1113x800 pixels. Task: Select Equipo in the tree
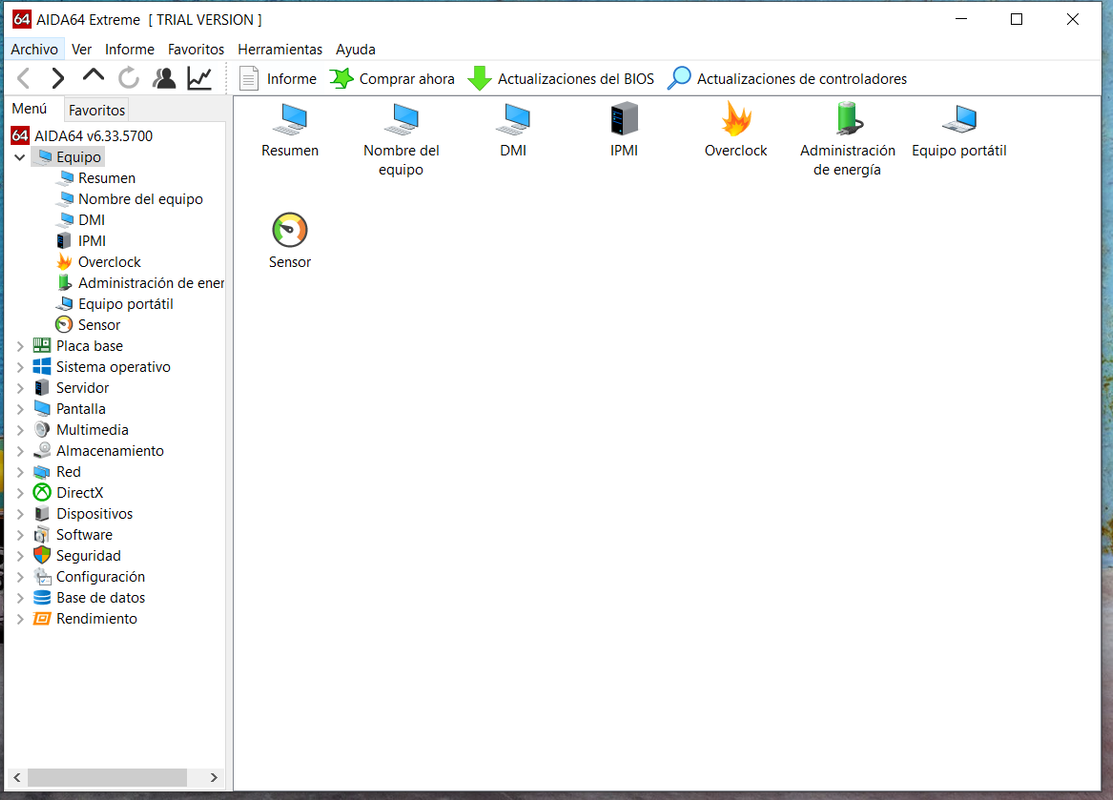tap(70, 157)
